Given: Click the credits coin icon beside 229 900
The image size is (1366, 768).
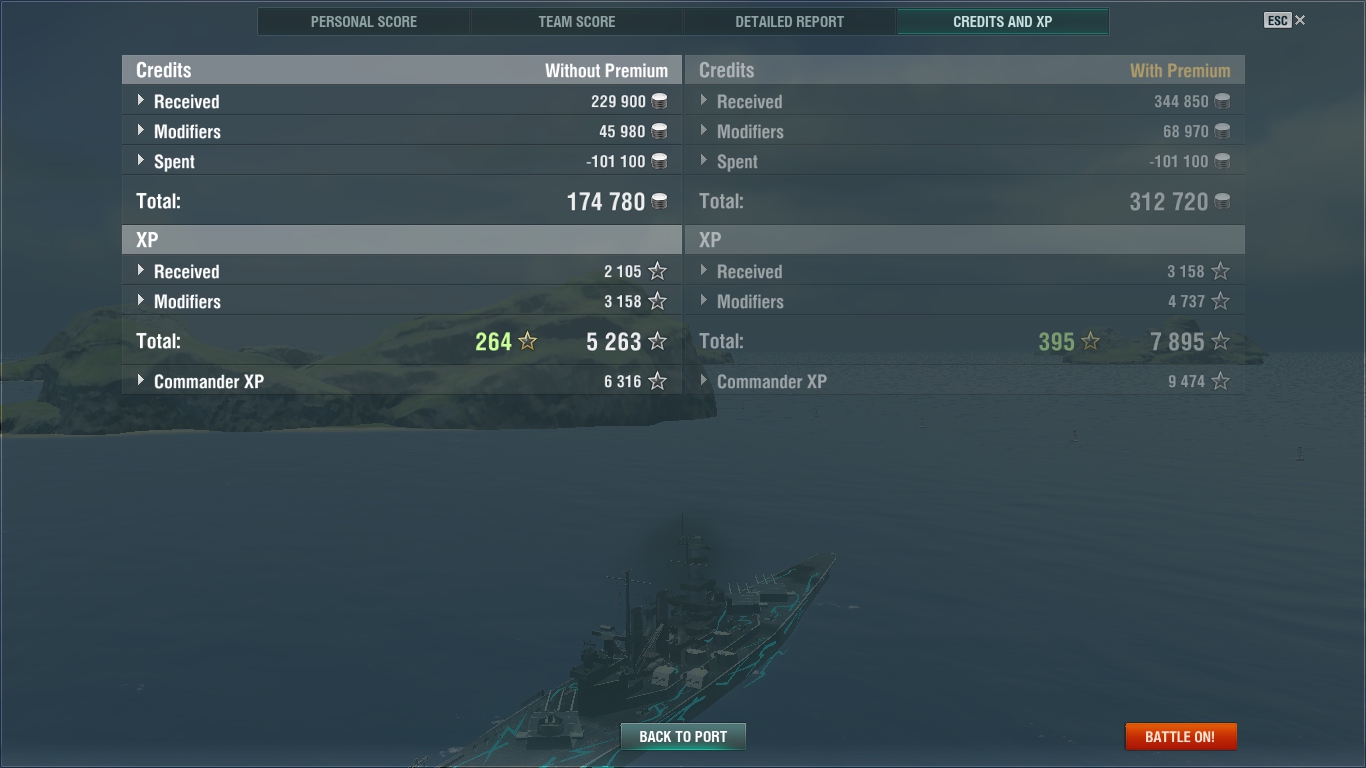Looking at the screenshot, I should pyautogui.click(x=659, y=101).
